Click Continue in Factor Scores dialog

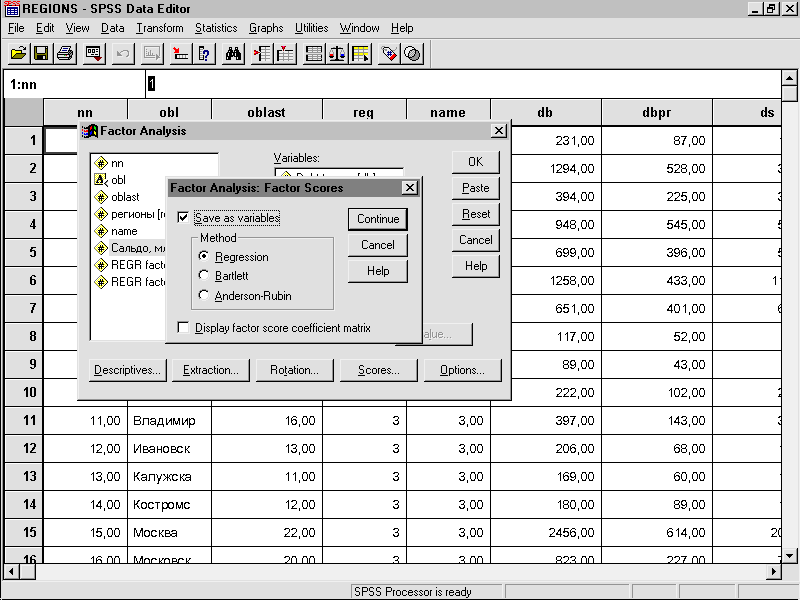(378, 219)
